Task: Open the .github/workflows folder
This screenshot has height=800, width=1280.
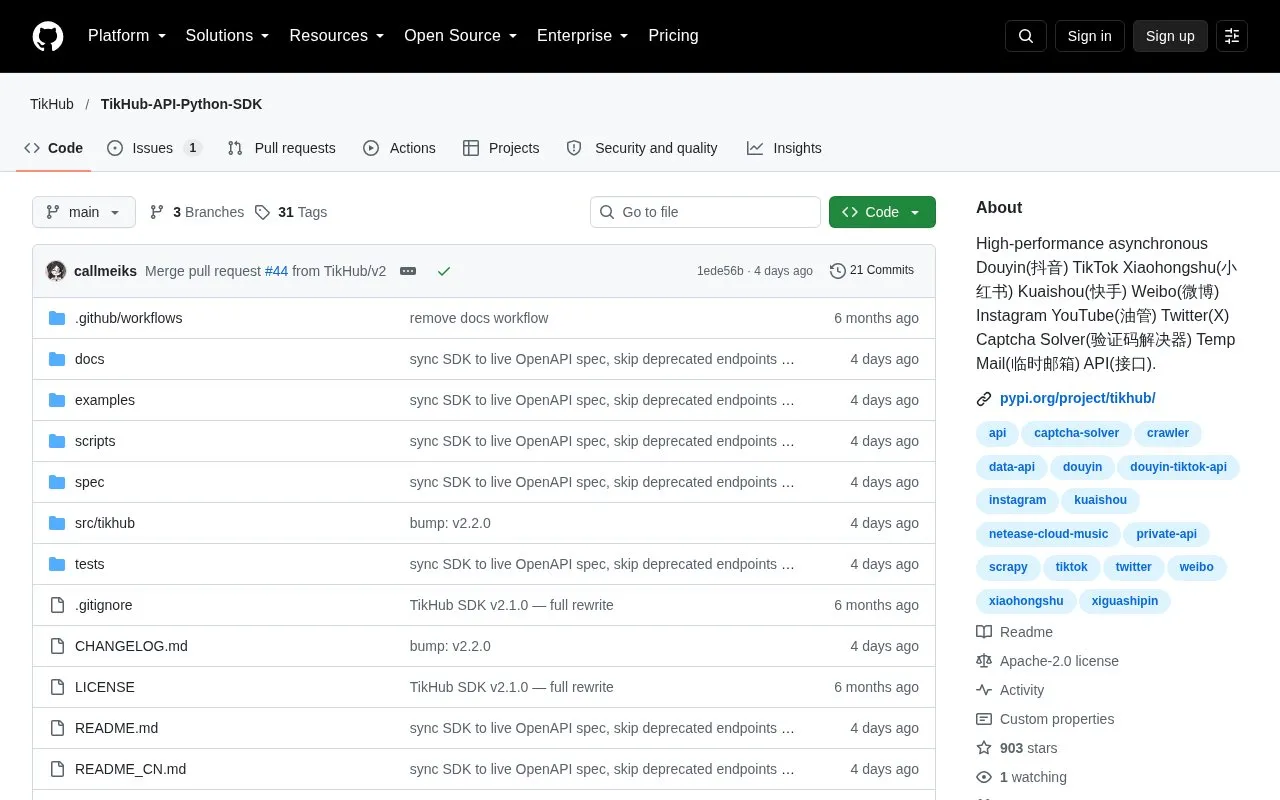Action: [128, 318]
